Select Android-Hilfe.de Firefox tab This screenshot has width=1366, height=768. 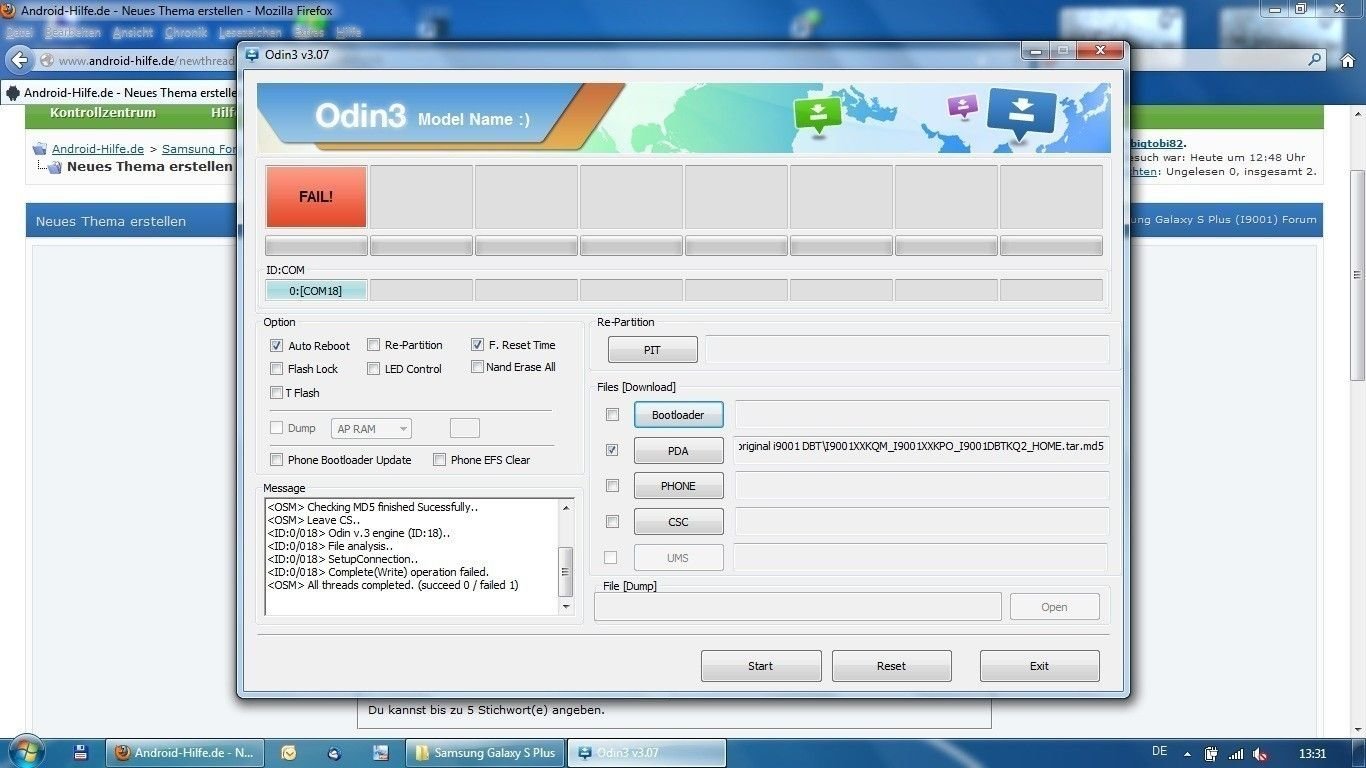click(120, 92)
